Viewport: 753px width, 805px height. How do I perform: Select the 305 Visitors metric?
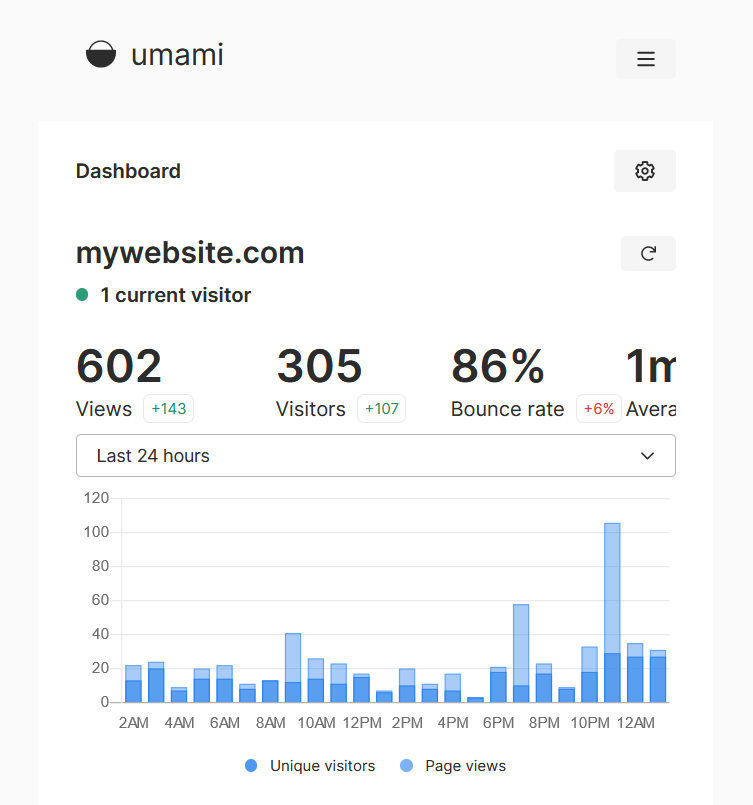(x=319, y=366)
